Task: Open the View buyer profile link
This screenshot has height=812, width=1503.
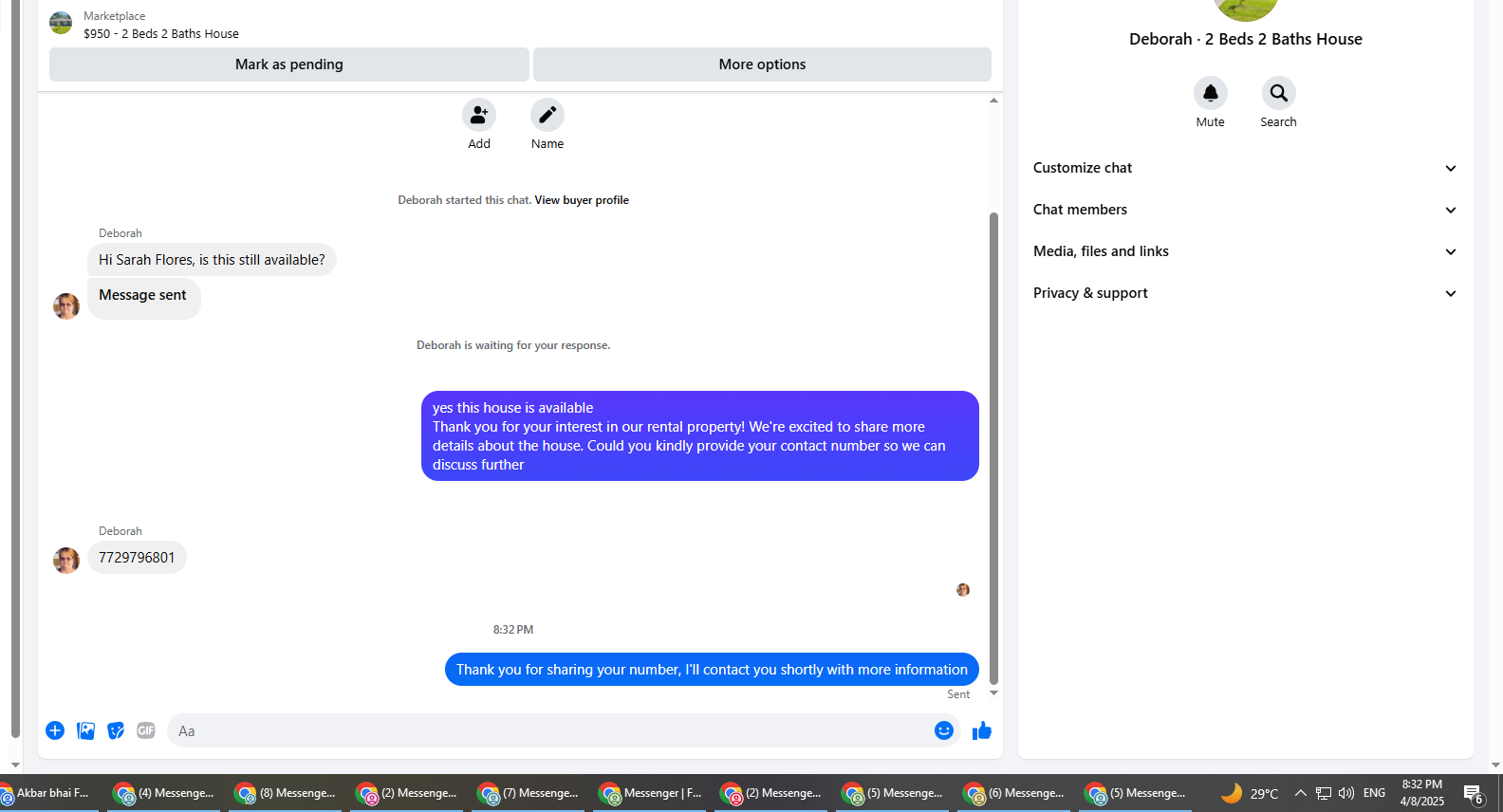Action: coord(582,200)
